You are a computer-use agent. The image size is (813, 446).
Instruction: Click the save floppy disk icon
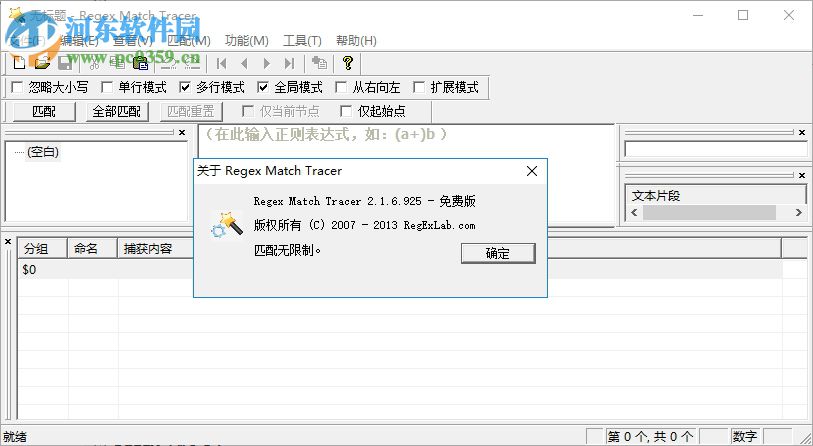point(65,63)
